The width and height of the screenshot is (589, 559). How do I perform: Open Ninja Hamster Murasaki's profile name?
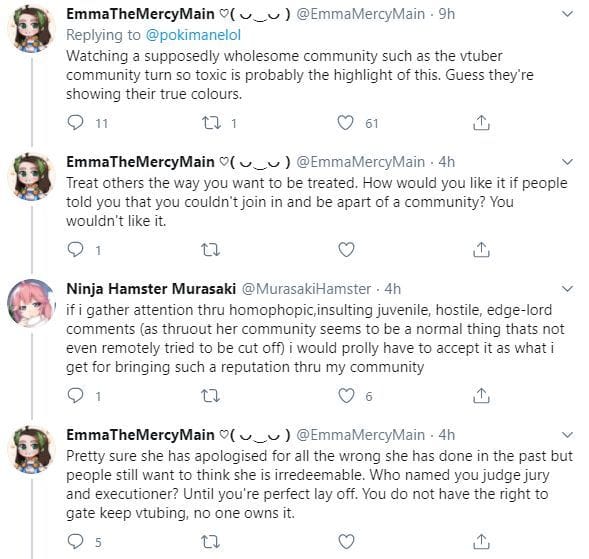(x=151, y=289)
